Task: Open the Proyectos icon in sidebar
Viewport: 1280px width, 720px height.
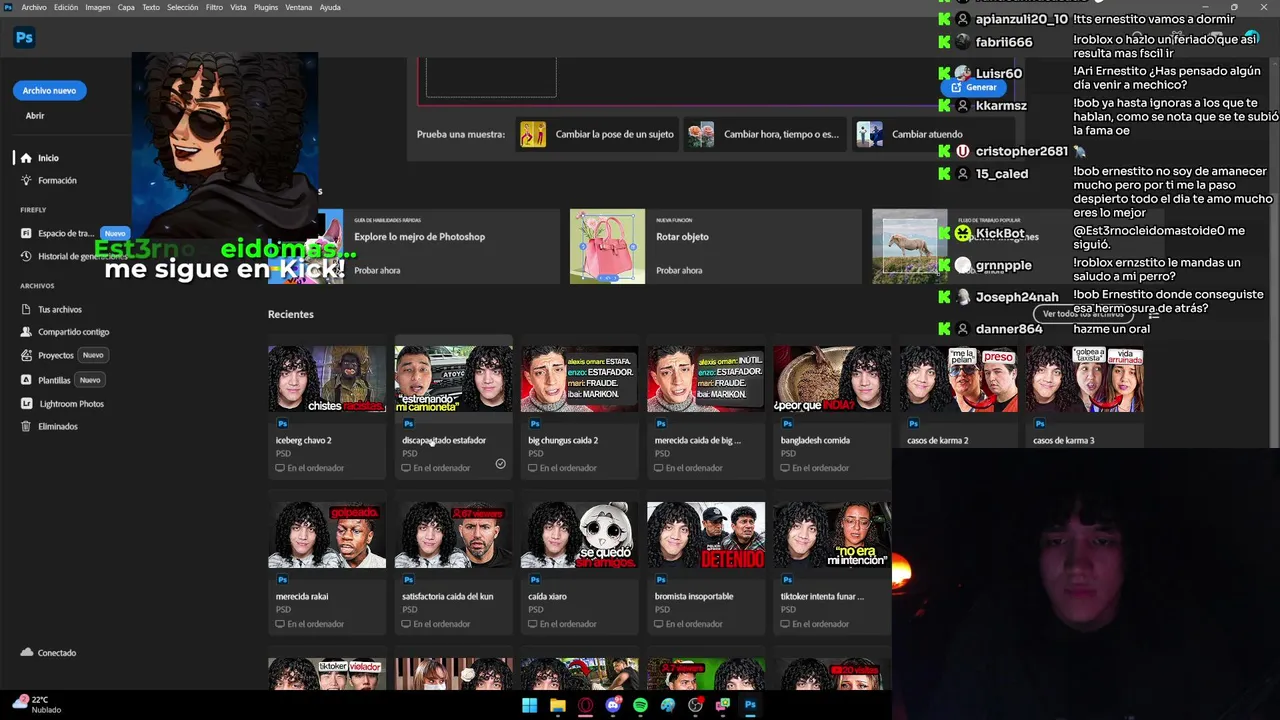Action: pos(26,355)
